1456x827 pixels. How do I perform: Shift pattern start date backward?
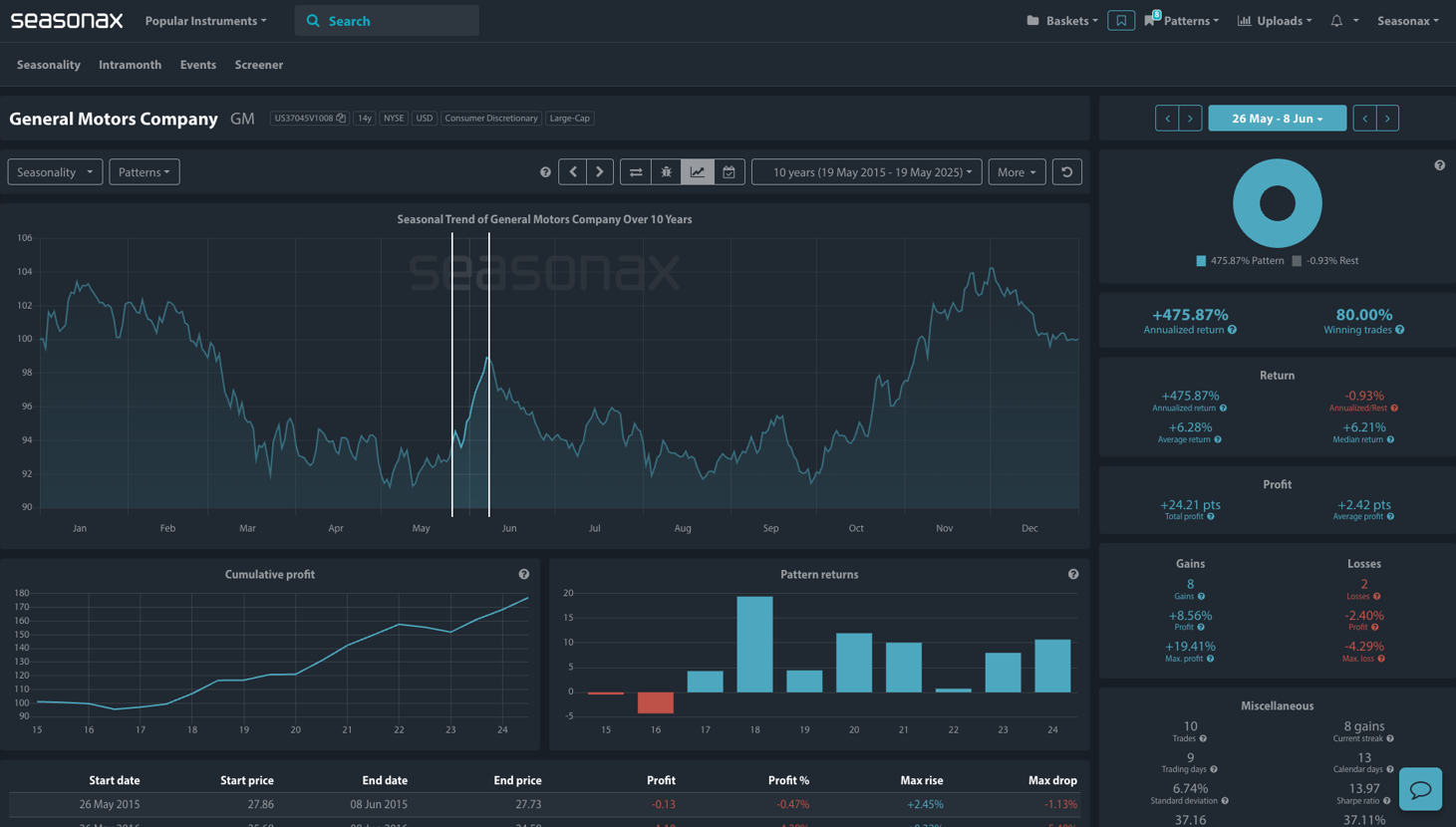click(1167, 119)
